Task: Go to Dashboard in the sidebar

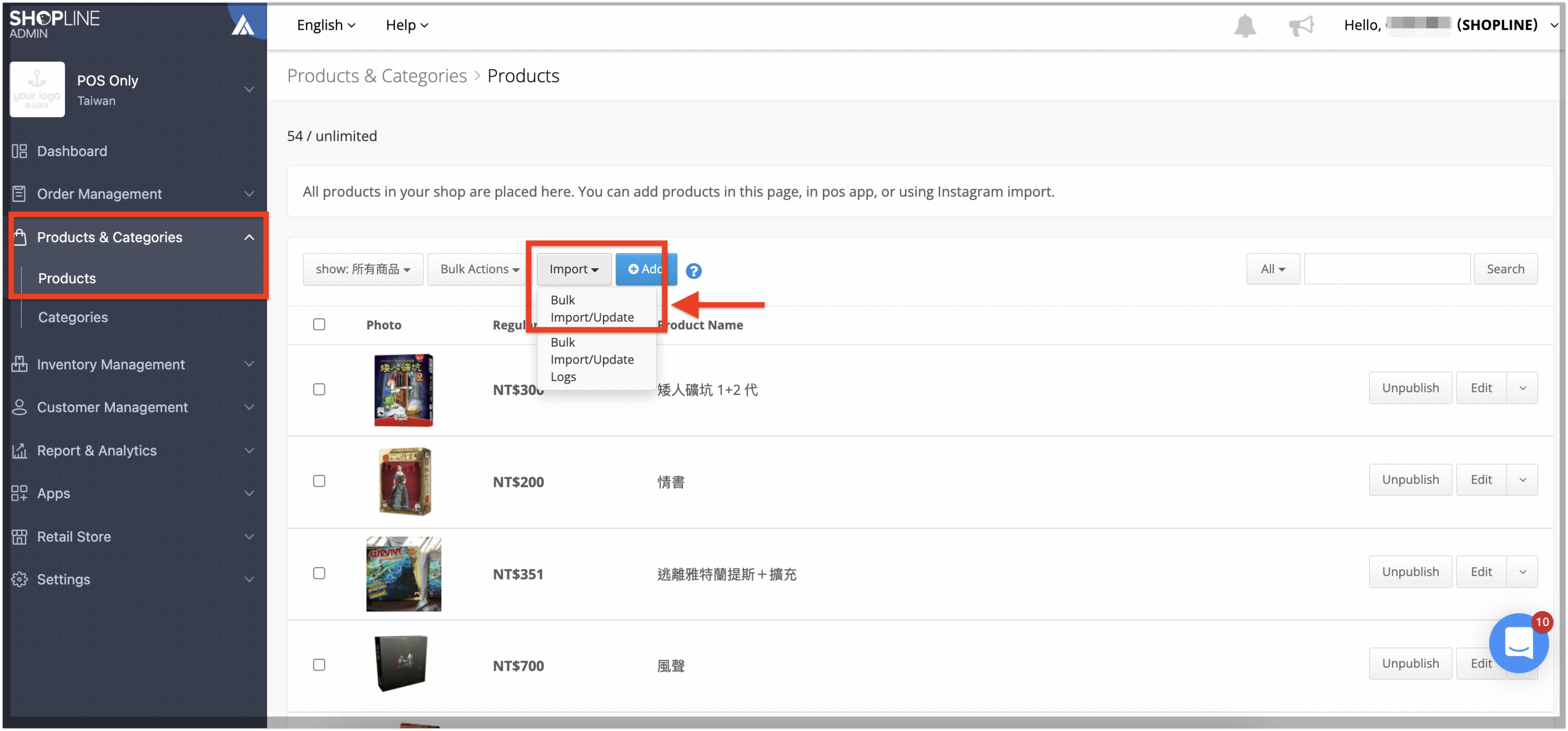Action: pos(72,151)
